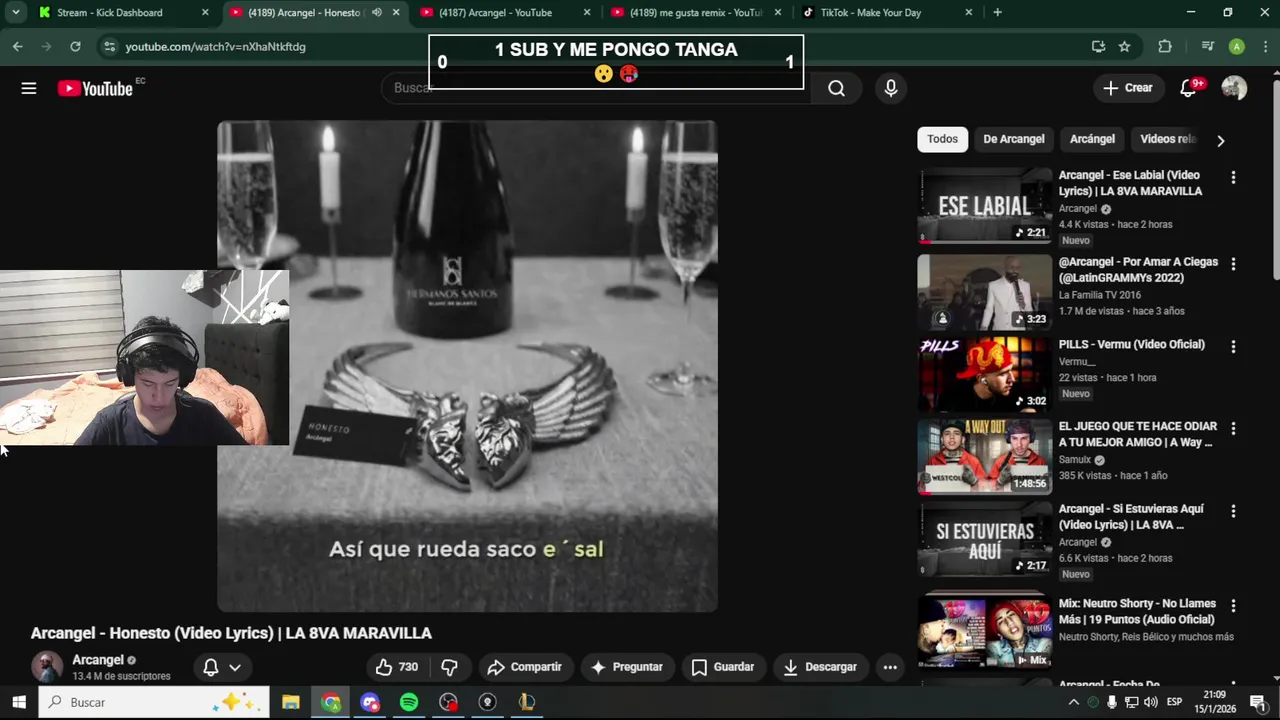This screenshot has height=720, width=1280.
Task: Open the PILLS Vermu video thumbnail
Action: (x=985, y=374)
